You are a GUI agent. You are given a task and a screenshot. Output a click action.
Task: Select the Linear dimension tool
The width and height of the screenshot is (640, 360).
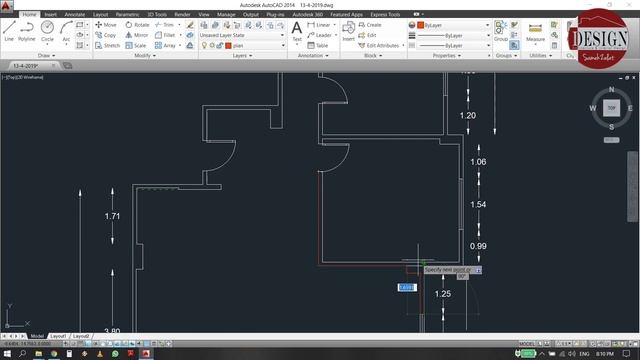click(319, 25)
